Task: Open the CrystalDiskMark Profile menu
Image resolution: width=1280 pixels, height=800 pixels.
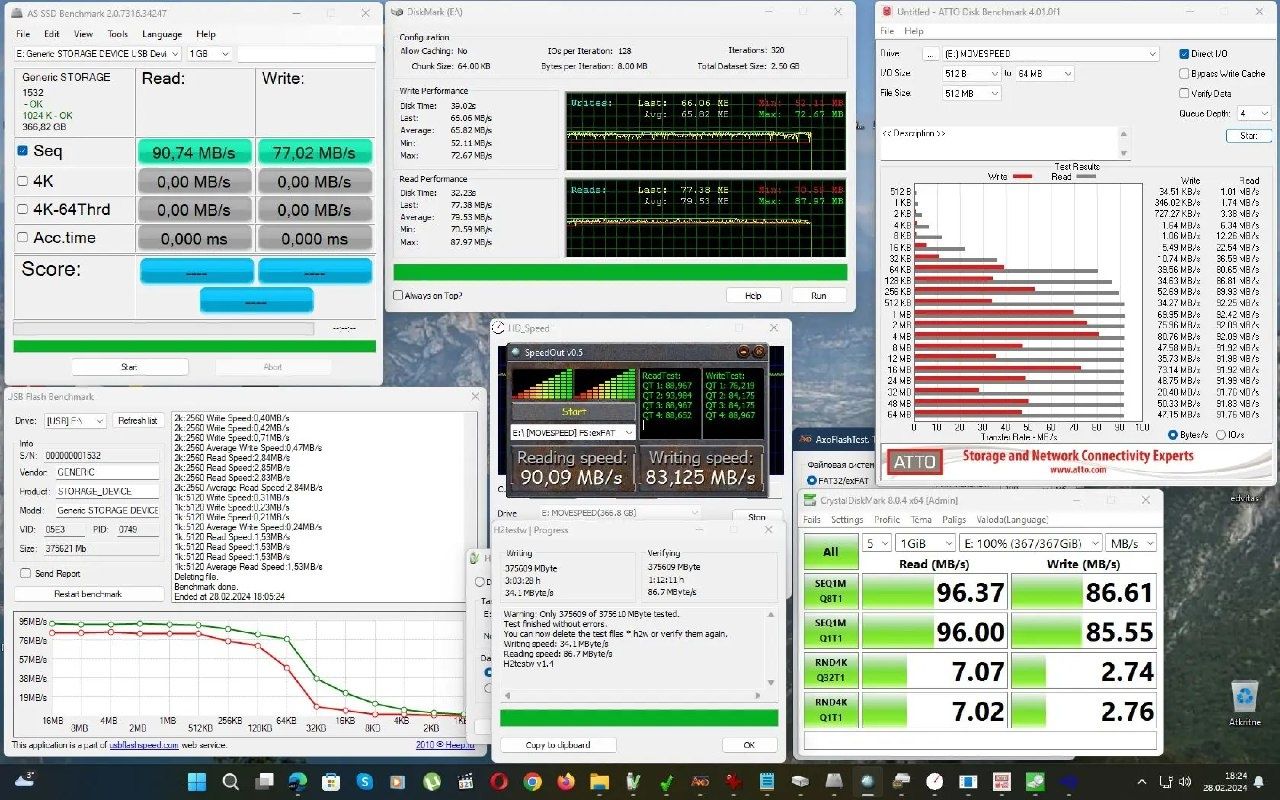Action: tap(887, 520)
